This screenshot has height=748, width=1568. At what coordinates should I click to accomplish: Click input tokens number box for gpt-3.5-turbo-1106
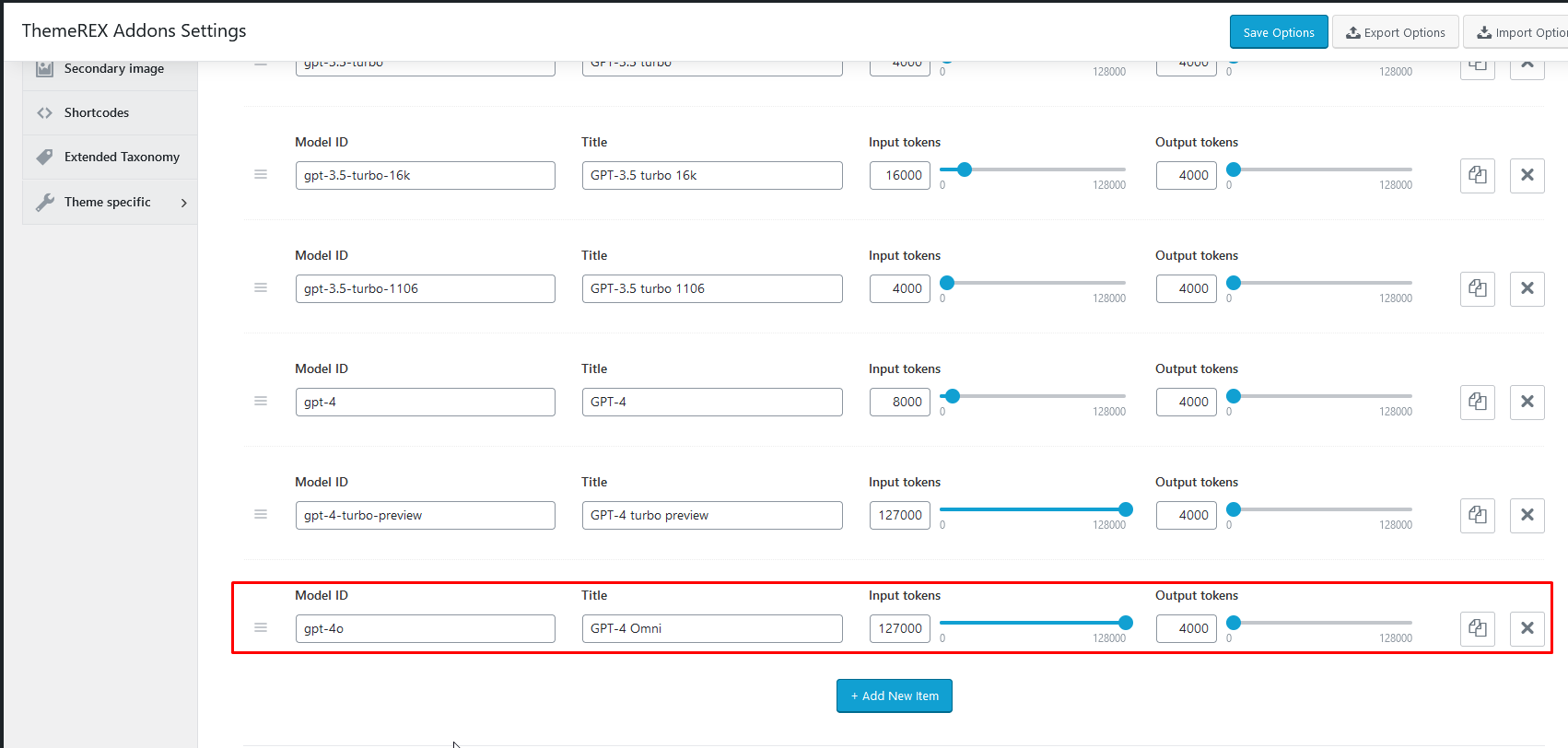pyautogui.click(x=900, y=288)
